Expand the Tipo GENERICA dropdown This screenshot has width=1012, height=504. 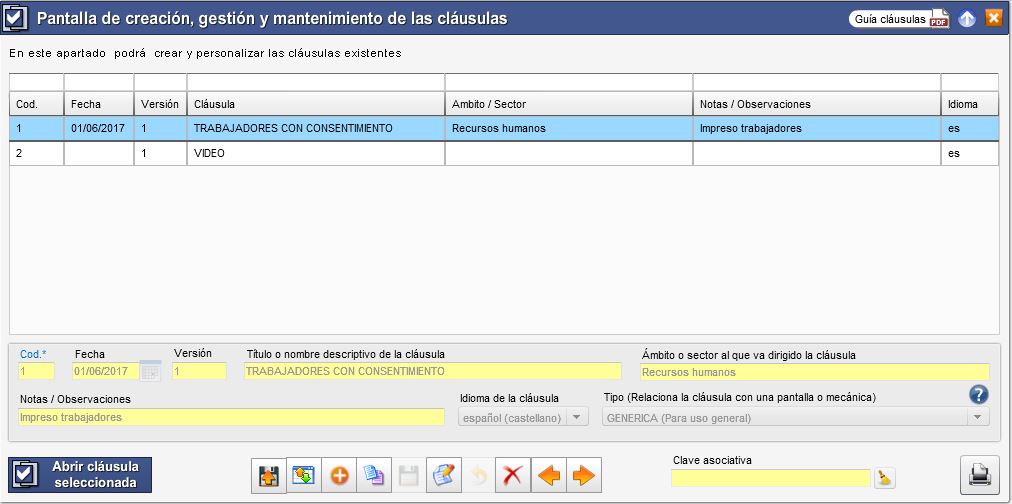pos(977,418)
